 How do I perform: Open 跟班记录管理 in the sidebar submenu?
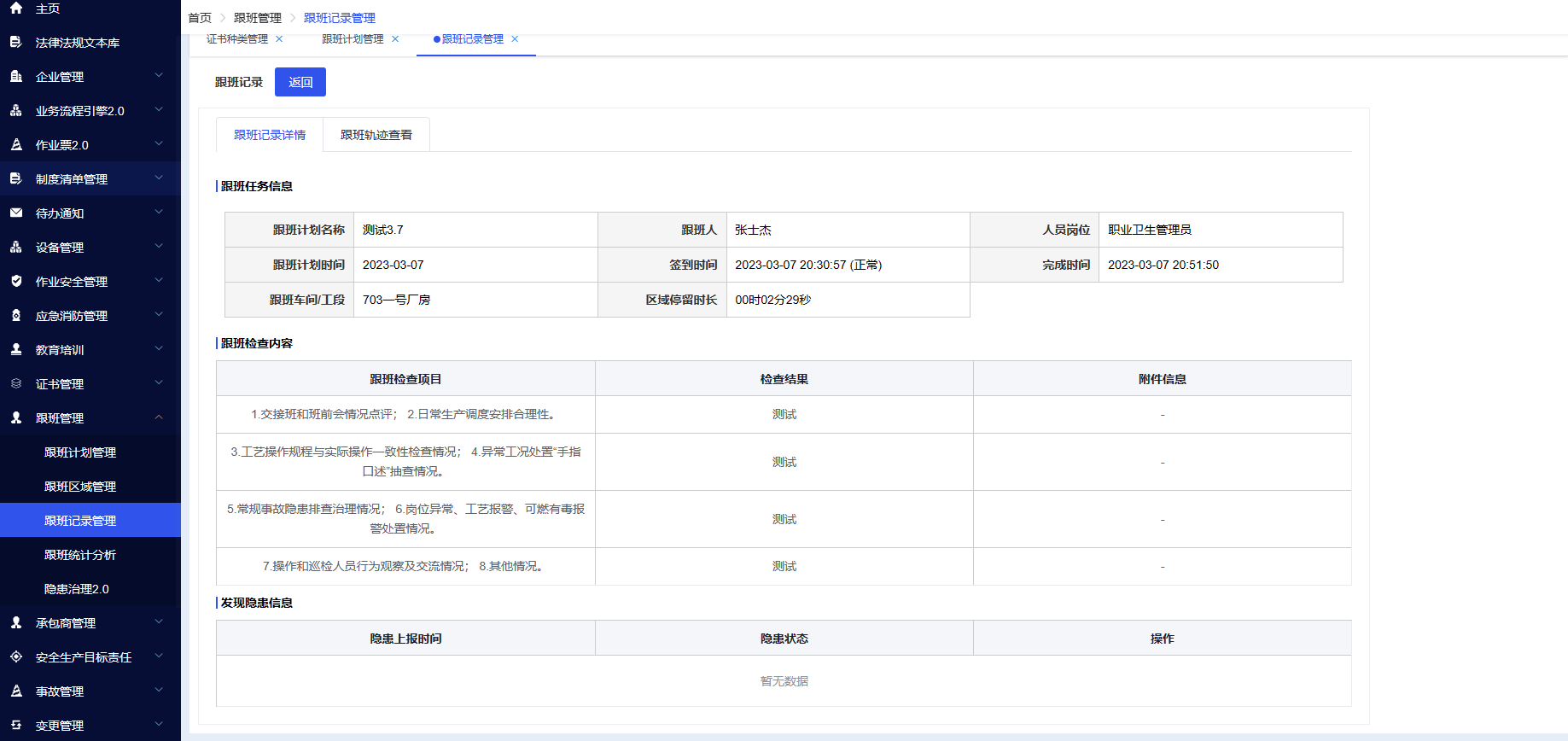[x=90, y=521]
